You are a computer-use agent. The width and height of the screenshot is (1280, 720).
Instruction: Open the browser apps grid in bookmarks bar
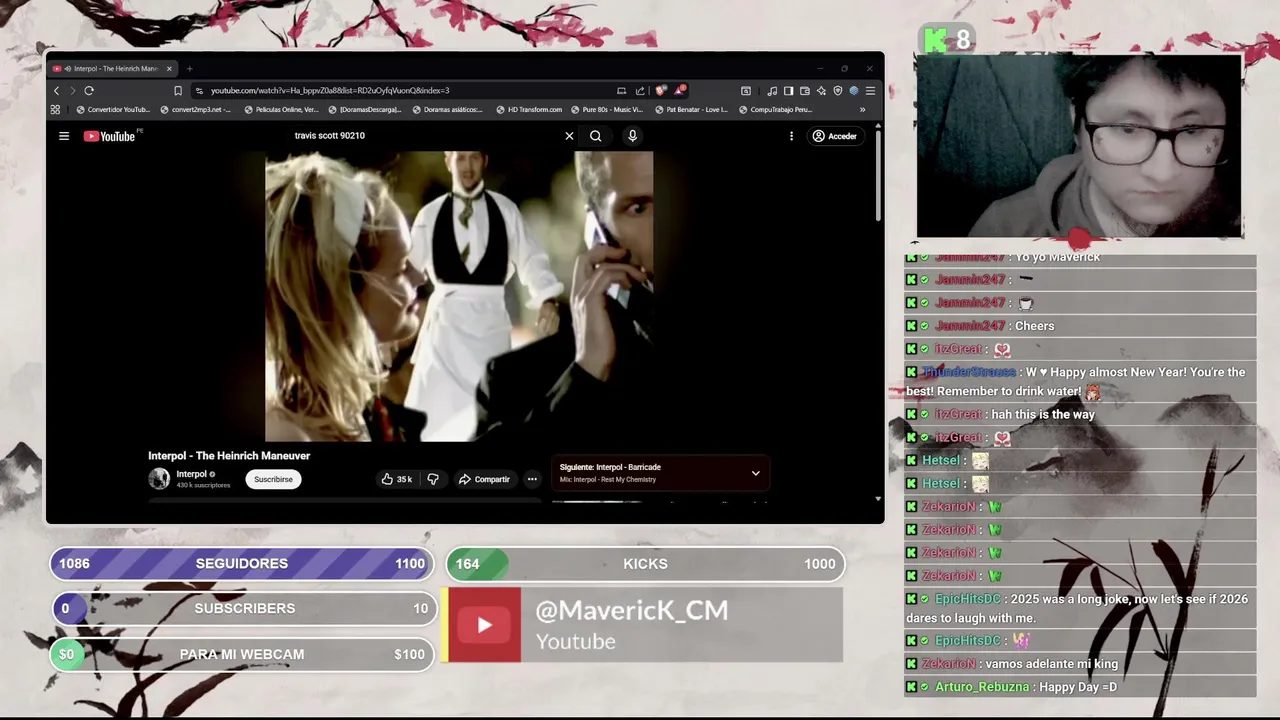(55, 110)
